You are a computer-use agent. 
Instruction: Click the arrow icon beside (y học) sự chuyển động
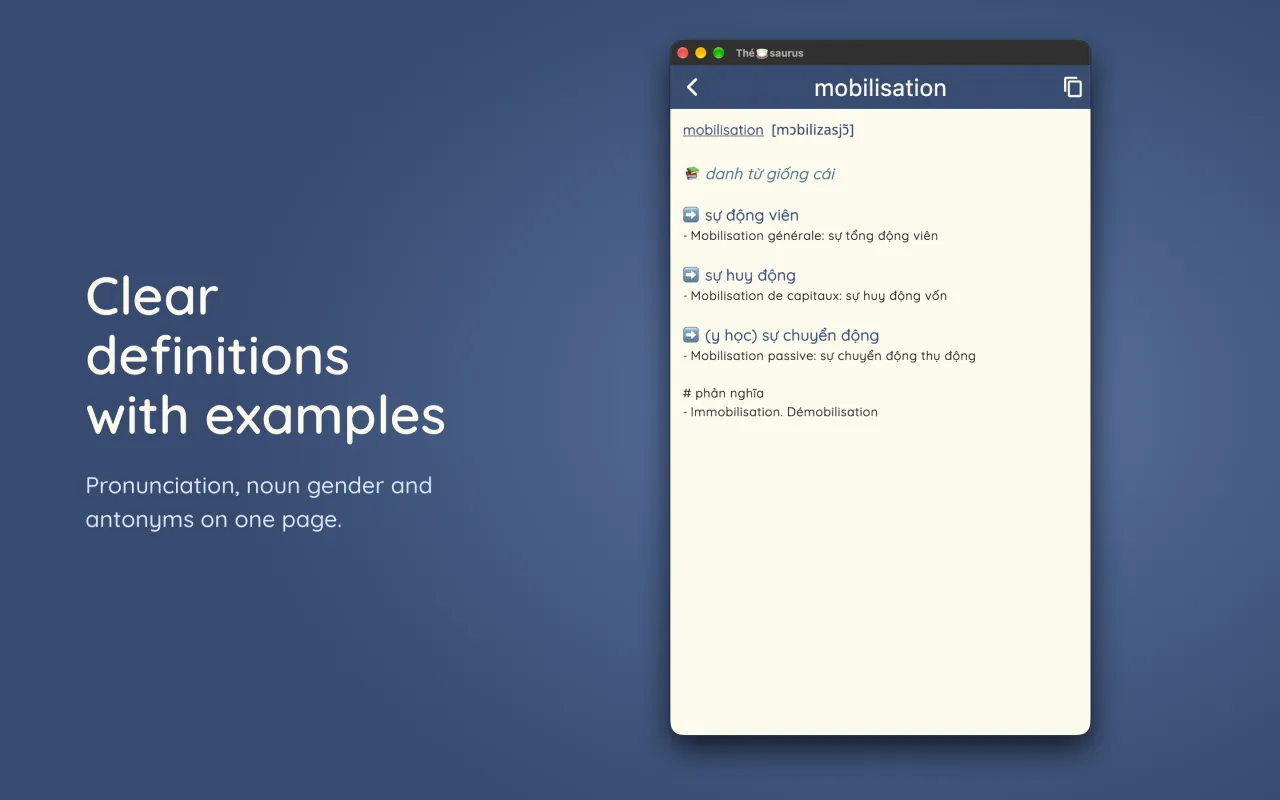click(x=691, y=335)
